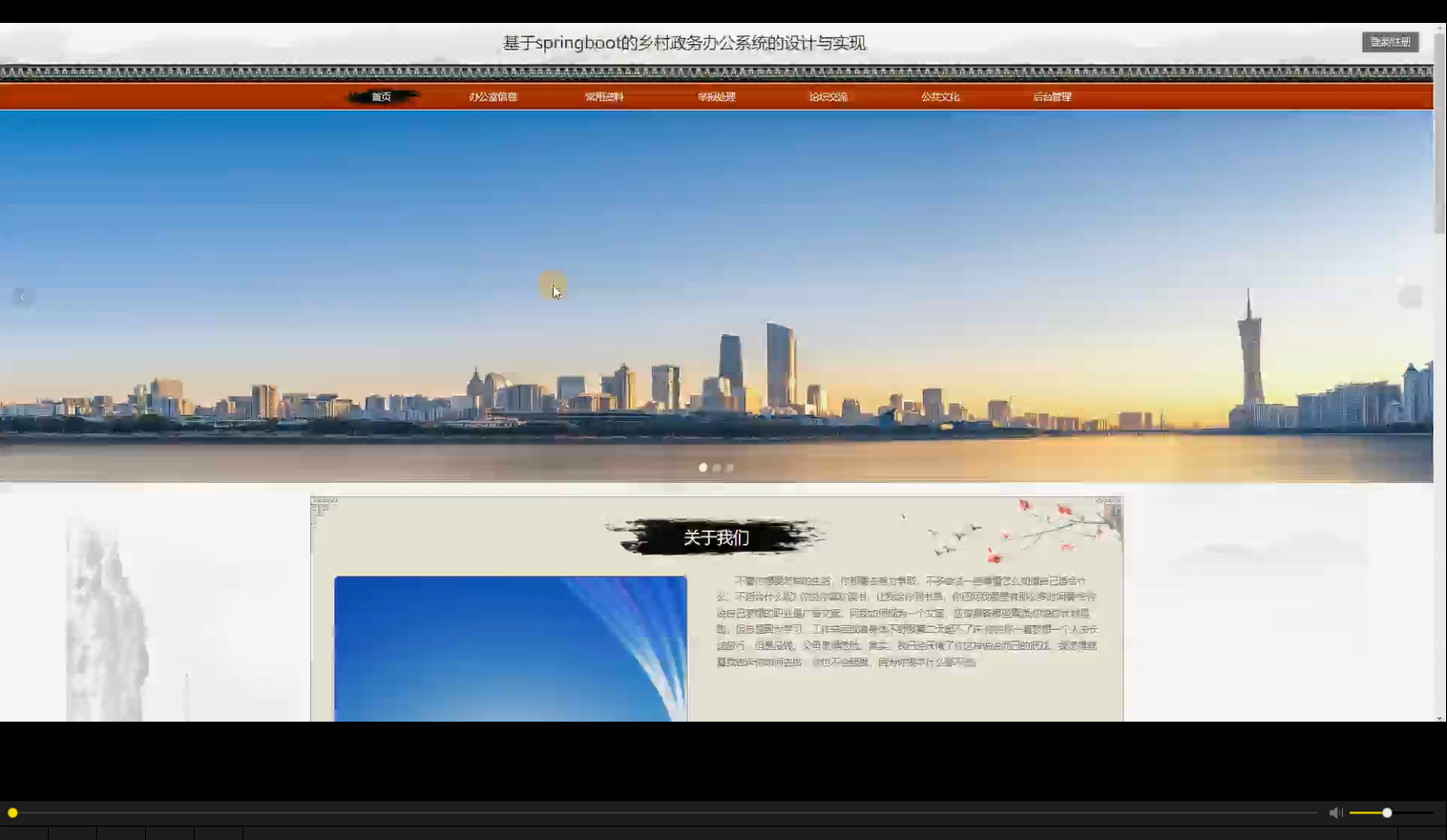The image size is (1447, 840).
Task: Click the 登录注册 button
Action: 1389,41
